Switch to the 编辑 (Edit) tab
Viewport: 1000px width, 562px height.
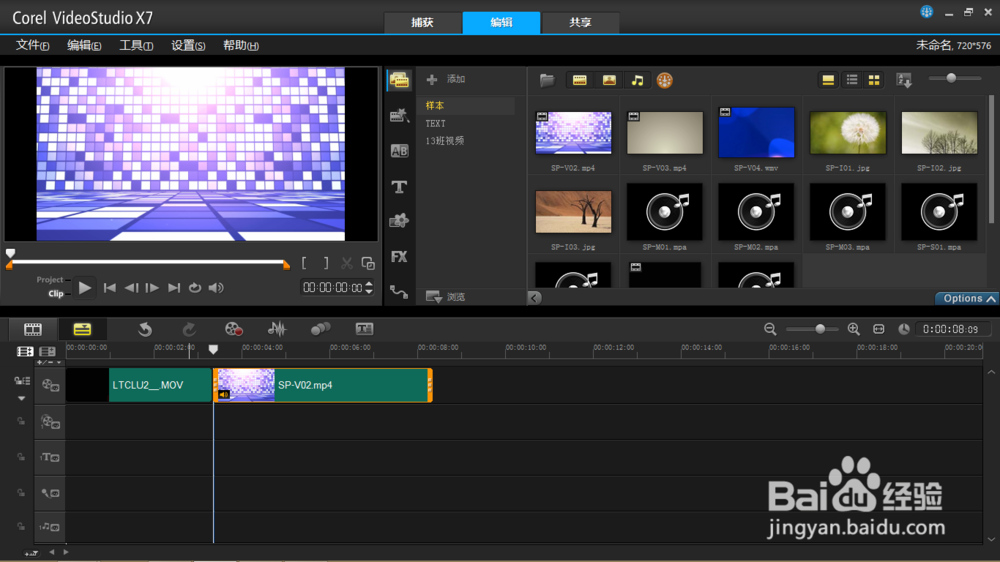click(x=501, y=22)
